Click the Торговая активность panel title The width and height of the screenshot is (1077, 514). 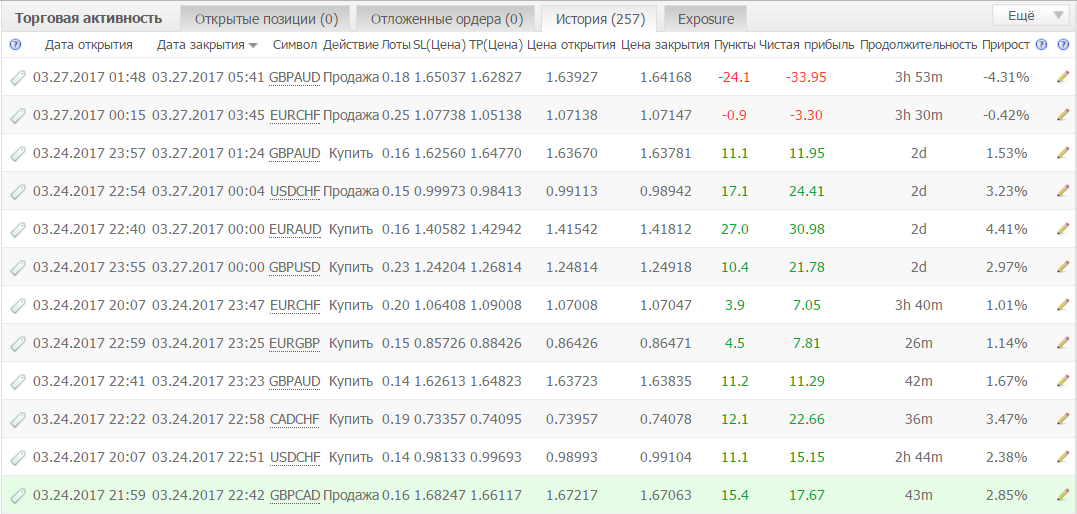coord(89,19)
